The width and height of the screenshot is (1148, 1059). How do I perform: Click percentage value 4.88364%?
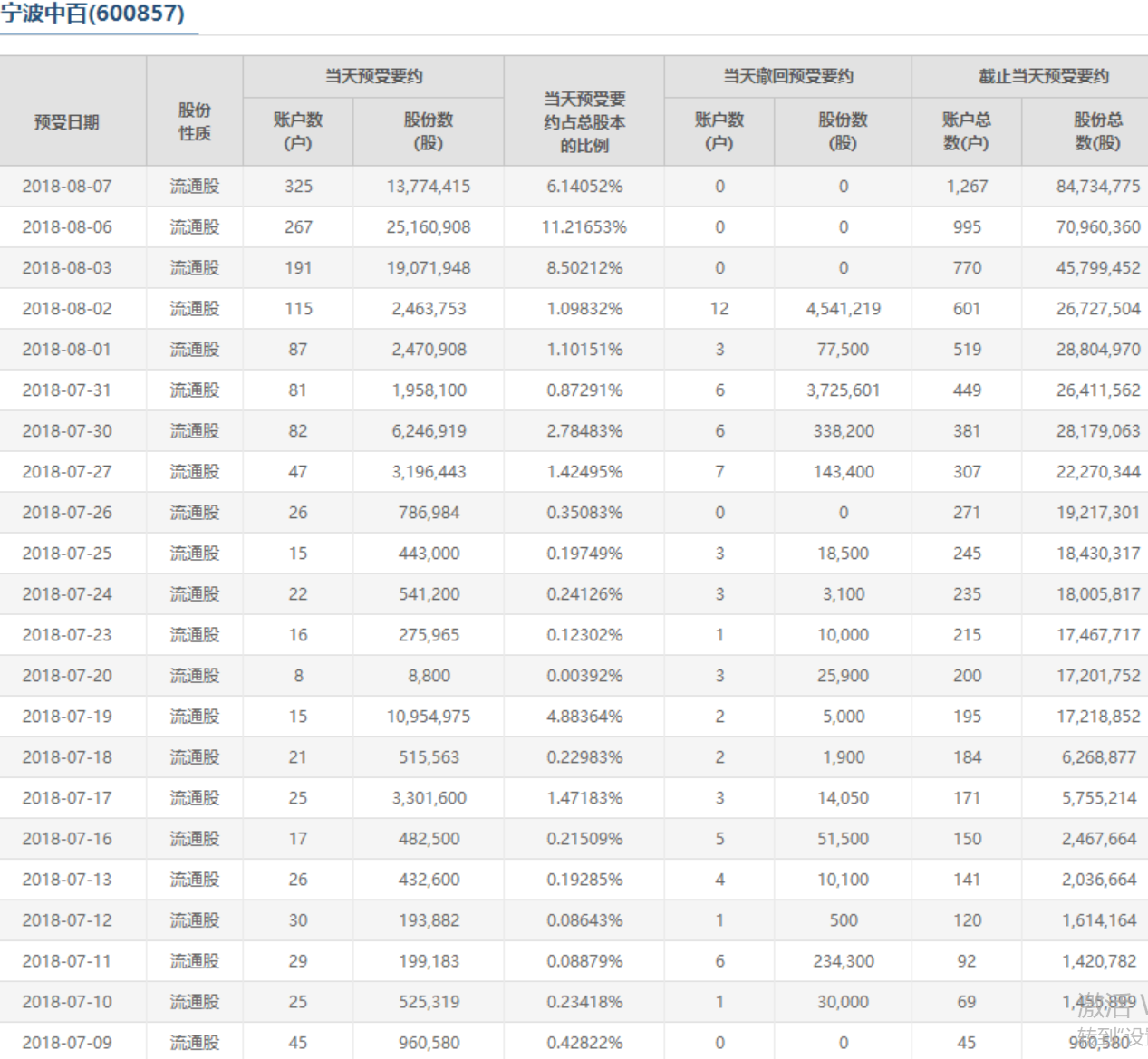(x=584, y=717)
